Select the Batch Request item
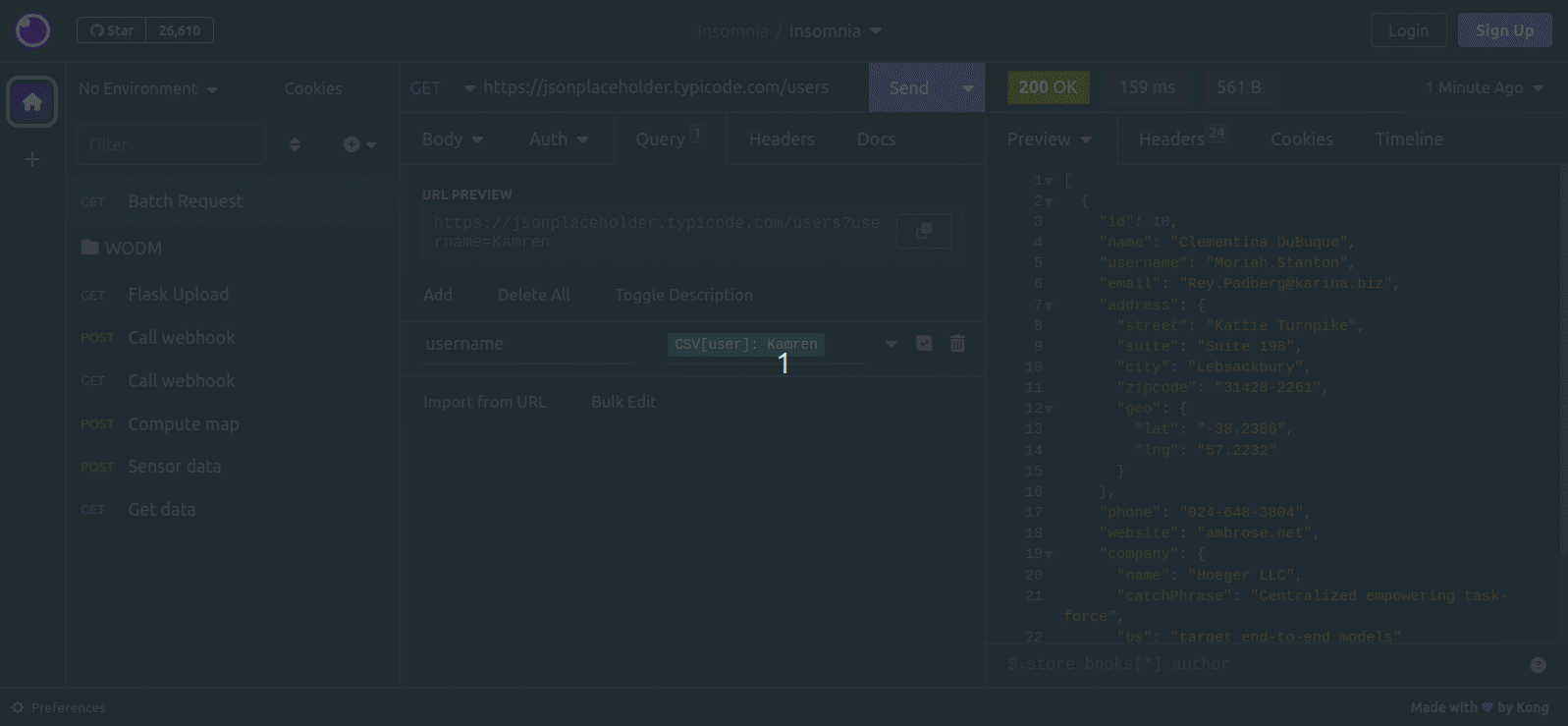Viewport: 1568px width, 726px height. click(233, 200)
